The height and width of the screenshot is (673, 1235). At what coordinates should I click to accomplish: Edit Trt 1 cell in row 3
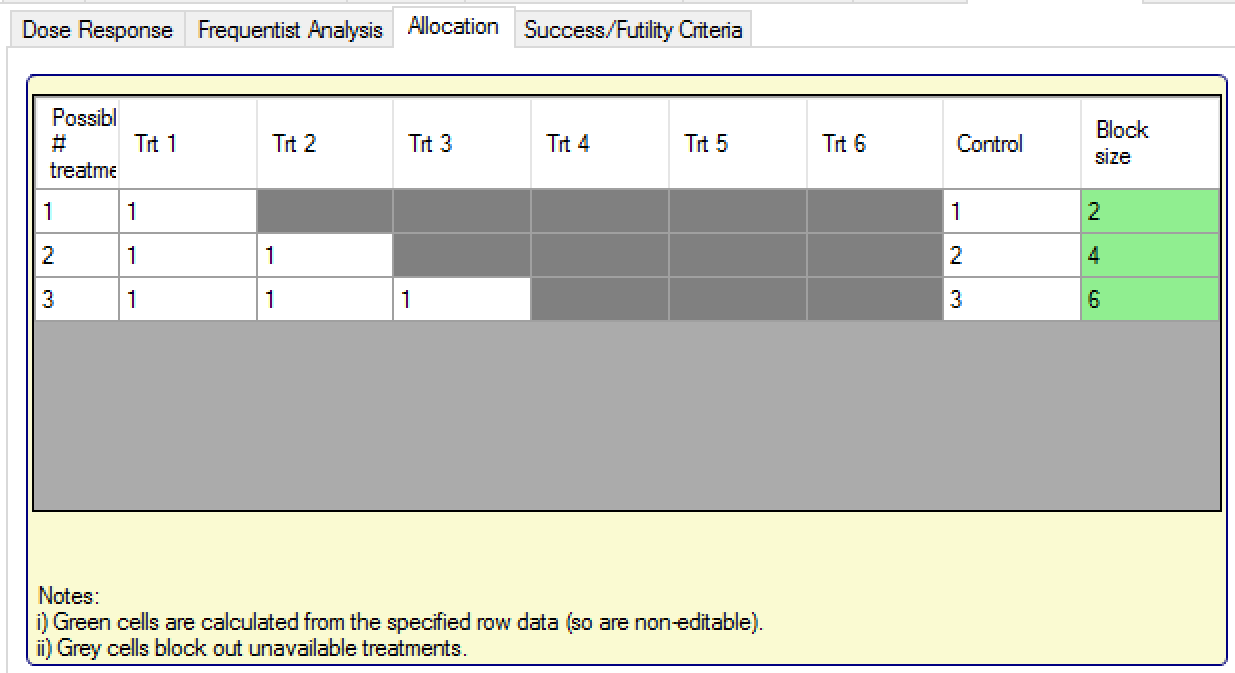coord(187,300)
